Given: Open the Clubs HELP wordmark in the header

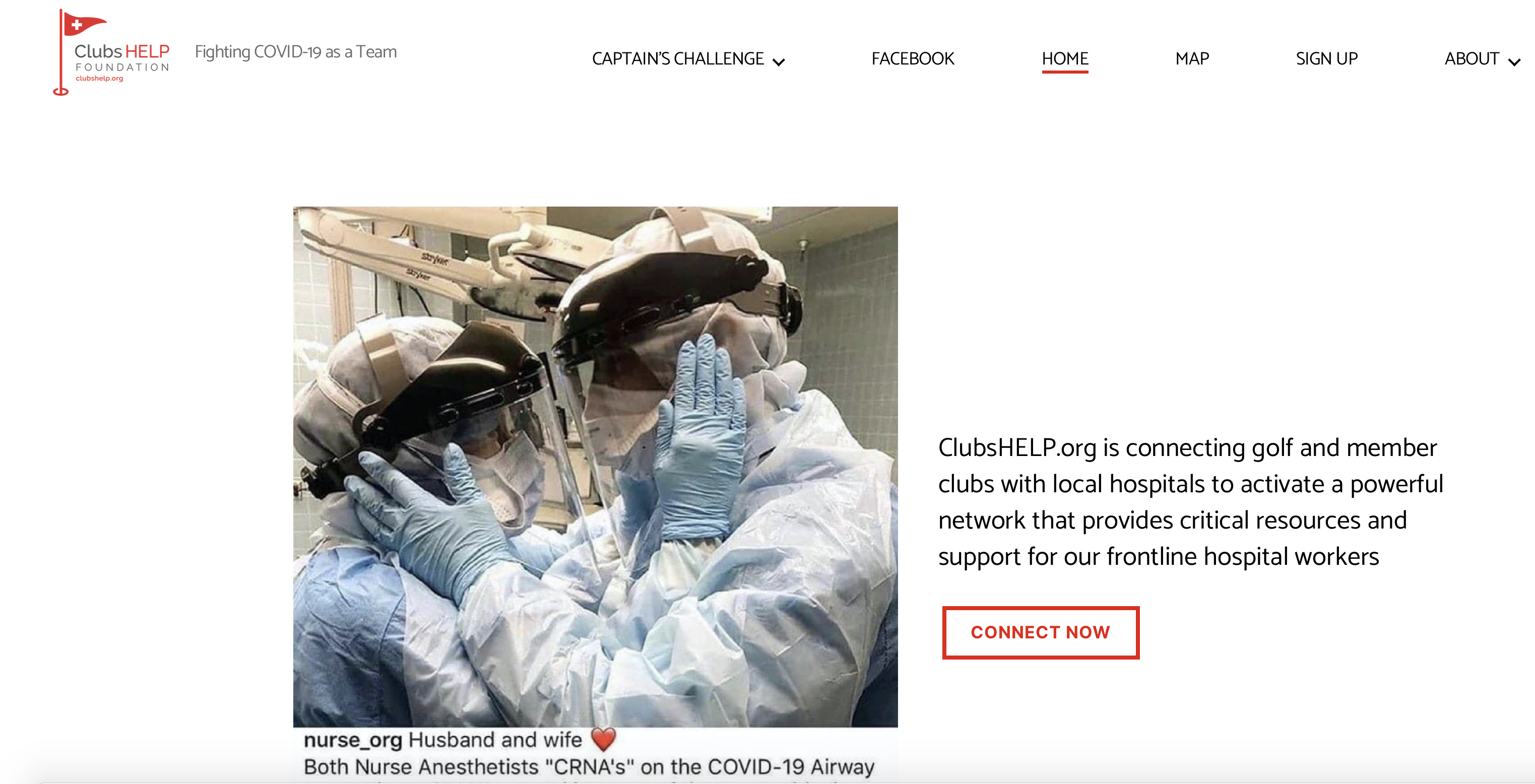Looking at the screenshot, I should tap(122, 51).
